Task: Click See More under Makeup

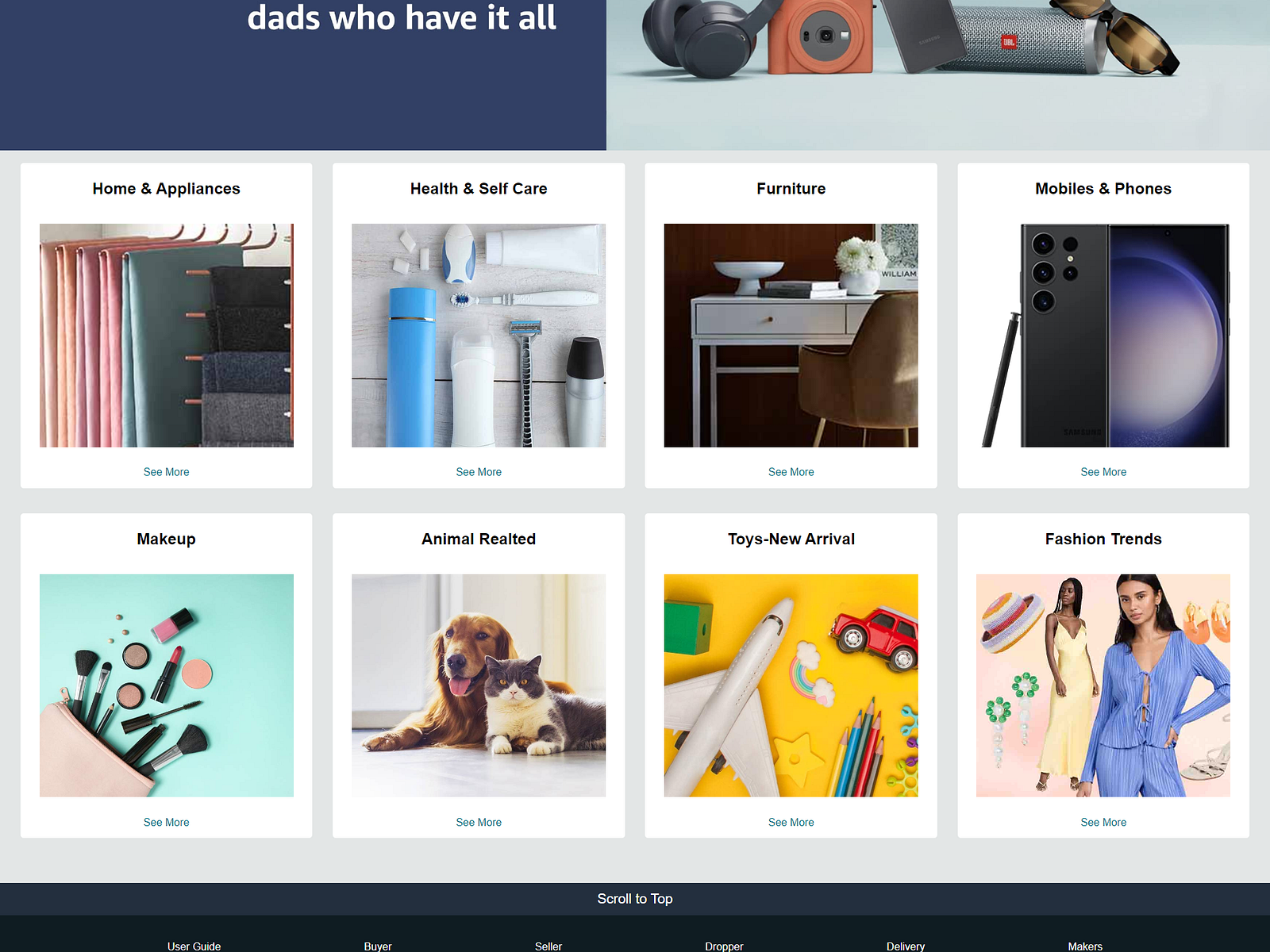Action: (167, 823)
